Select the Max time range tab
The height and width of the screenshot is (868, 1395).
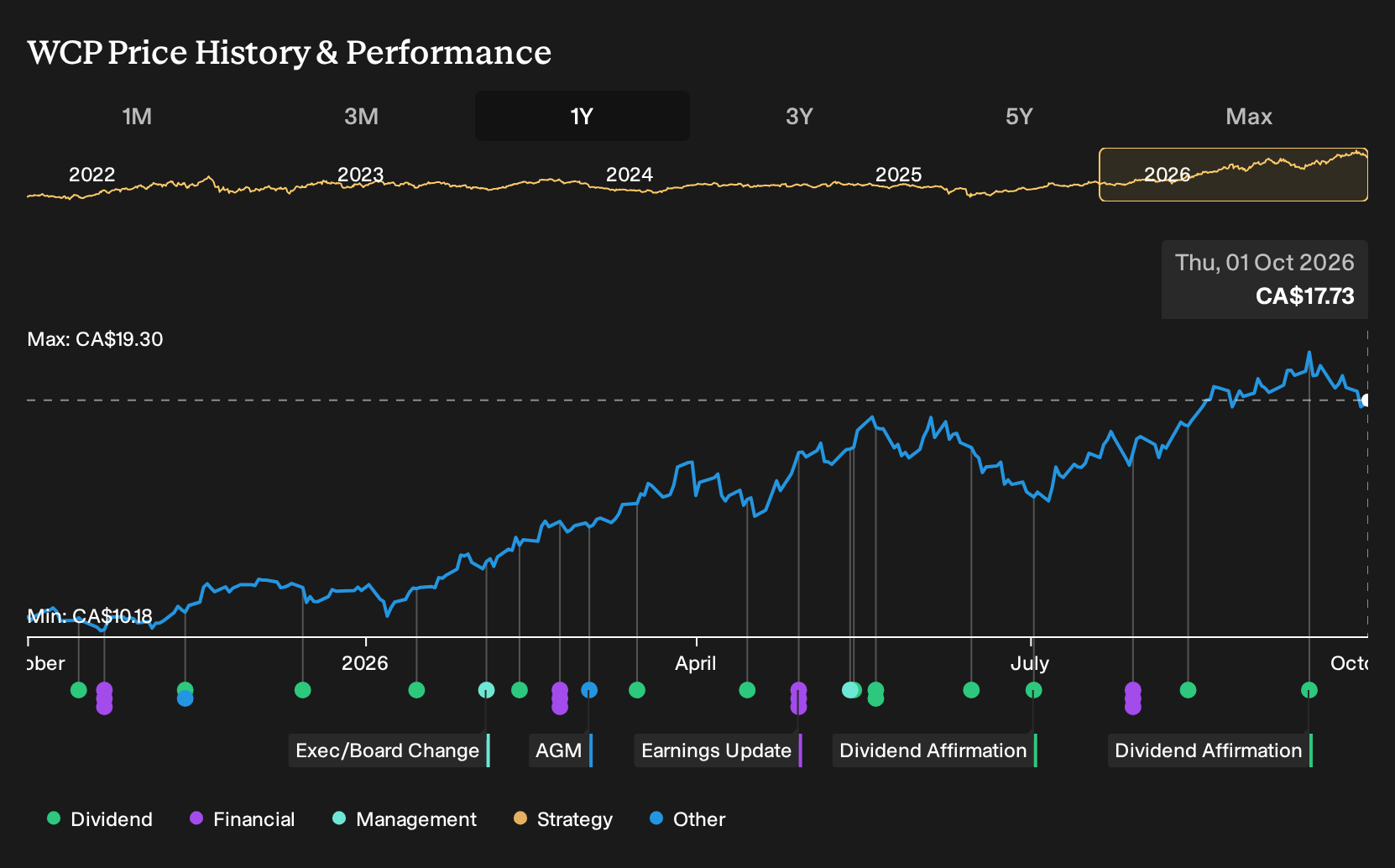click(x=1249, y=116)
